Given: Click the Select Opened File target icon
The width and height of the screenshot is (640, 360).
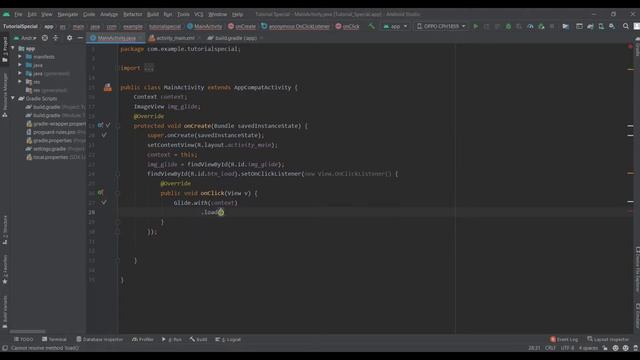Looking at the screenshot, I should click(45, 38).
